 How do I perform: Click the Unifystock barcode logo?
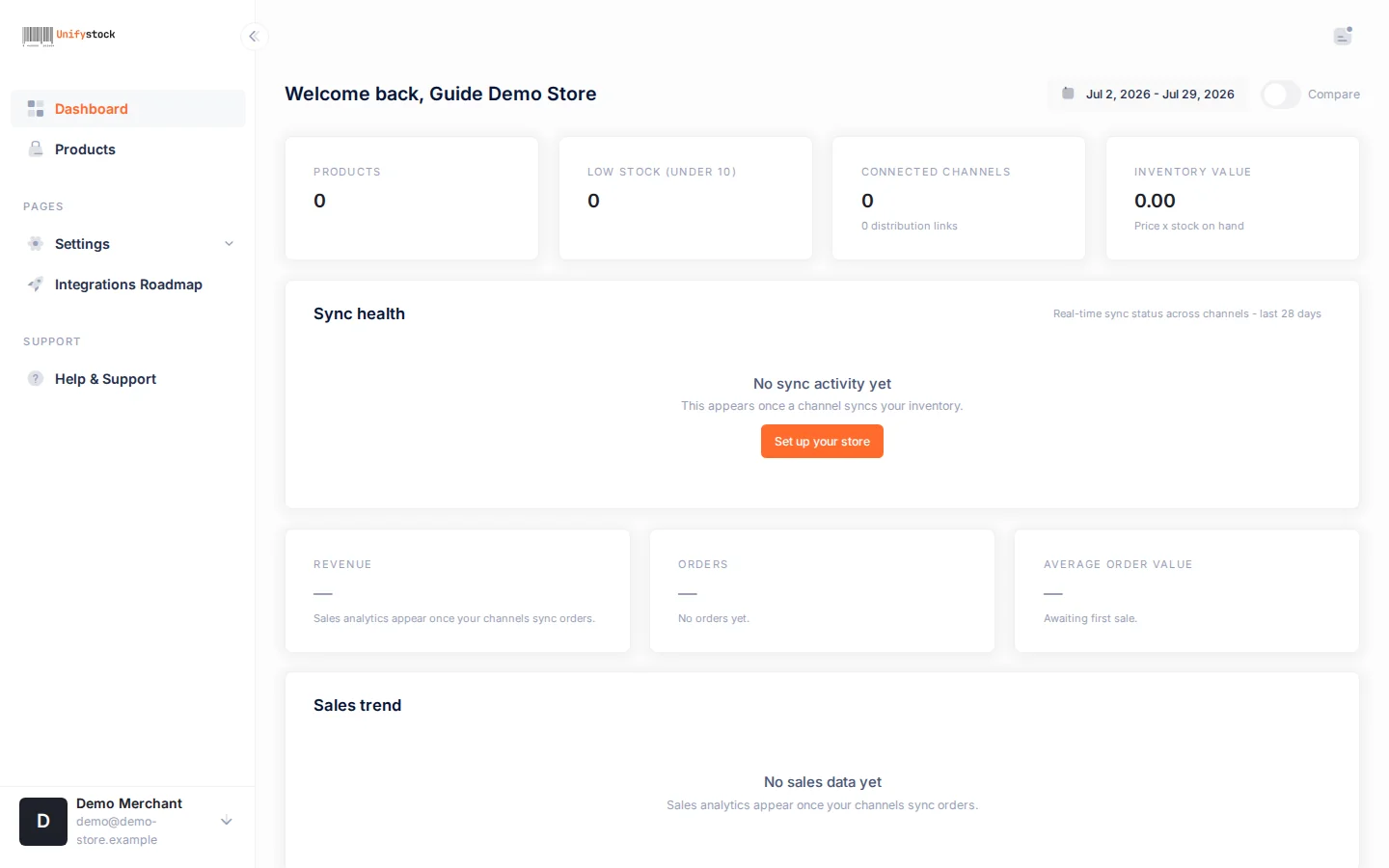(68, 36)
